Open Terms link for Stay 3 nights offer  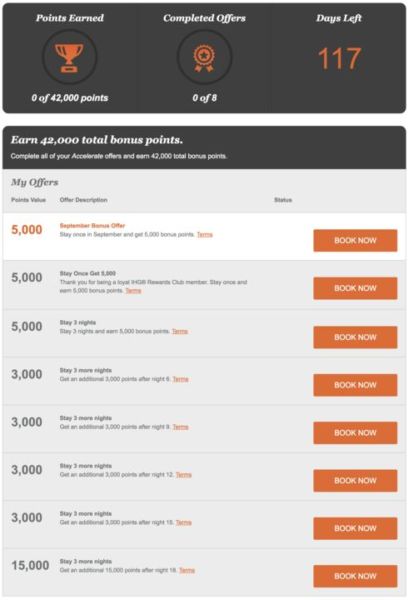(180, 331)
